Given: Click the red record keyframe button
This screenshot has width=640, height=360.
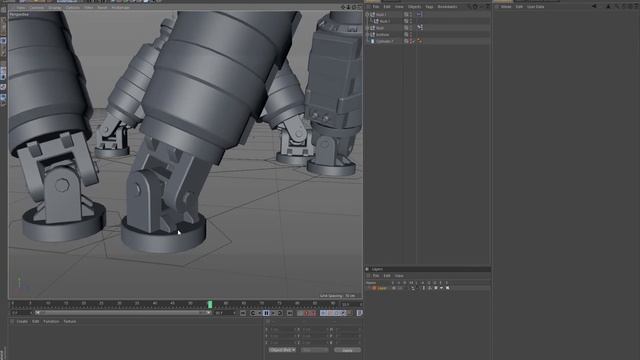Looking at the screenshot, I should [306, 313].
